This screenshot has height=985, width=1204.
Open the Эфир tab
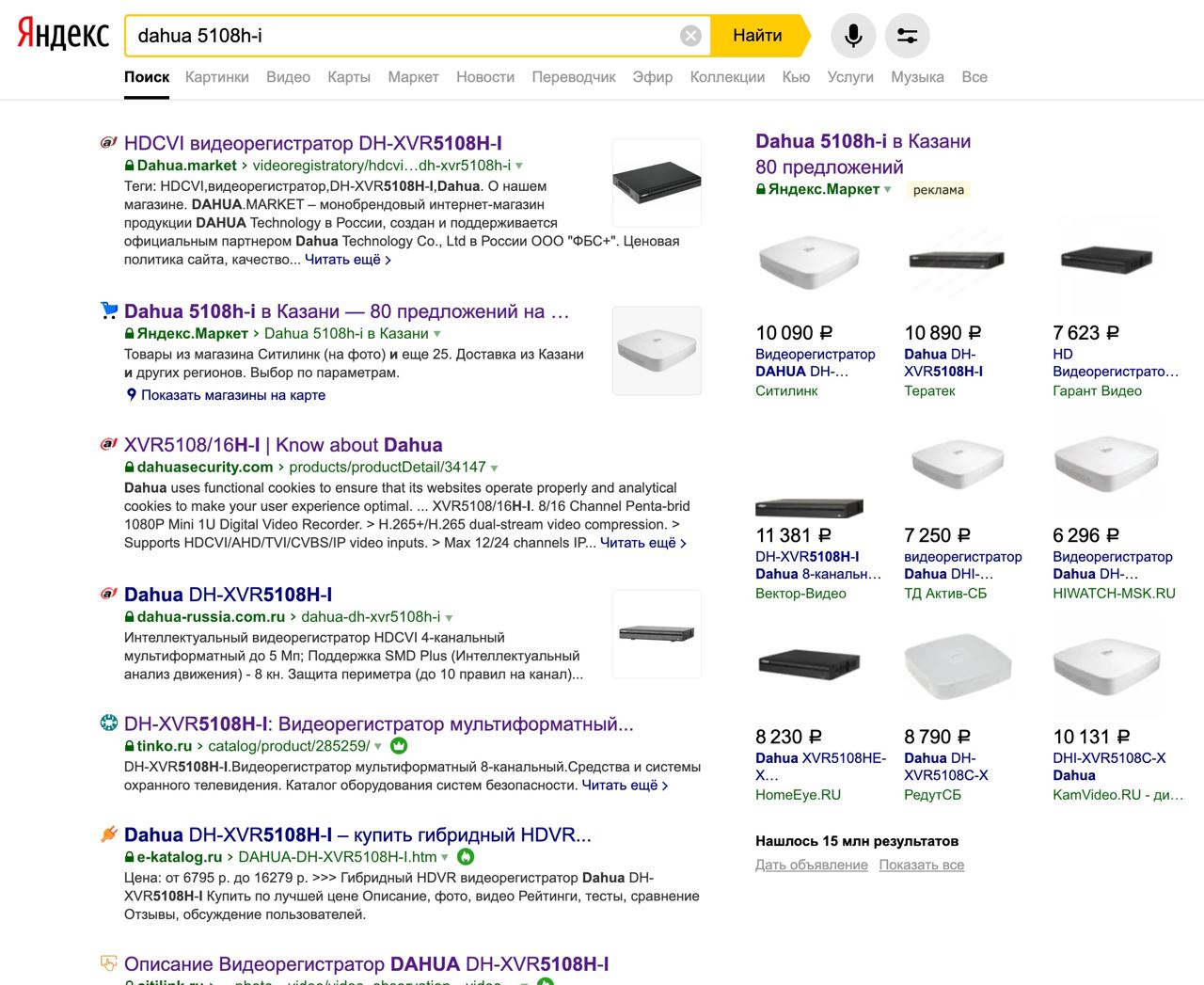653,77
